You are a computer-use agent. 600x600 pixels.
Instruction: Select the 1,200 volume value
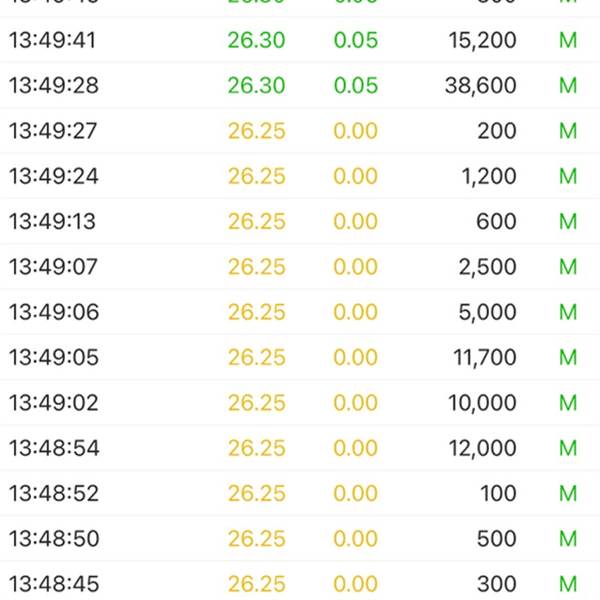[x=489, y=176]
